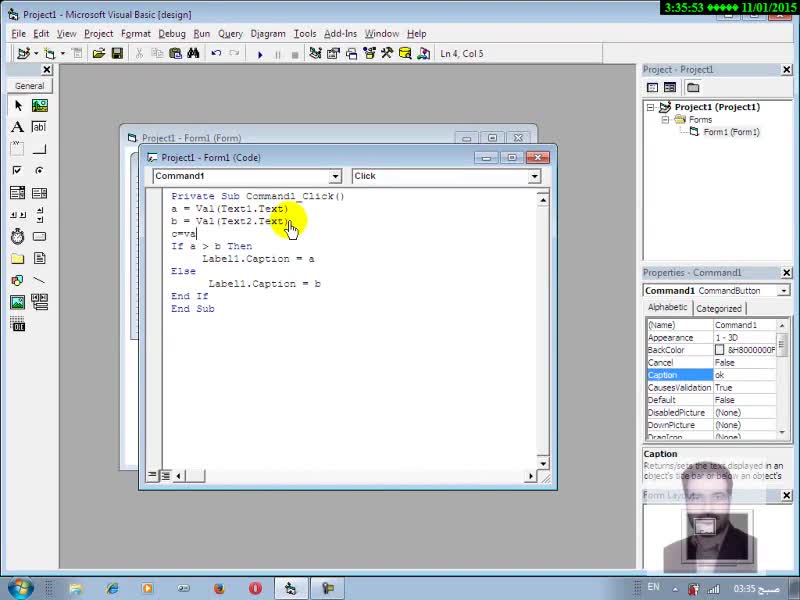This screenshot has height=600, width=800.
Task: Click the Toolbox hammer-and-wrench toolbar icon
Action: pyautogui.click(x=387, y=53)
